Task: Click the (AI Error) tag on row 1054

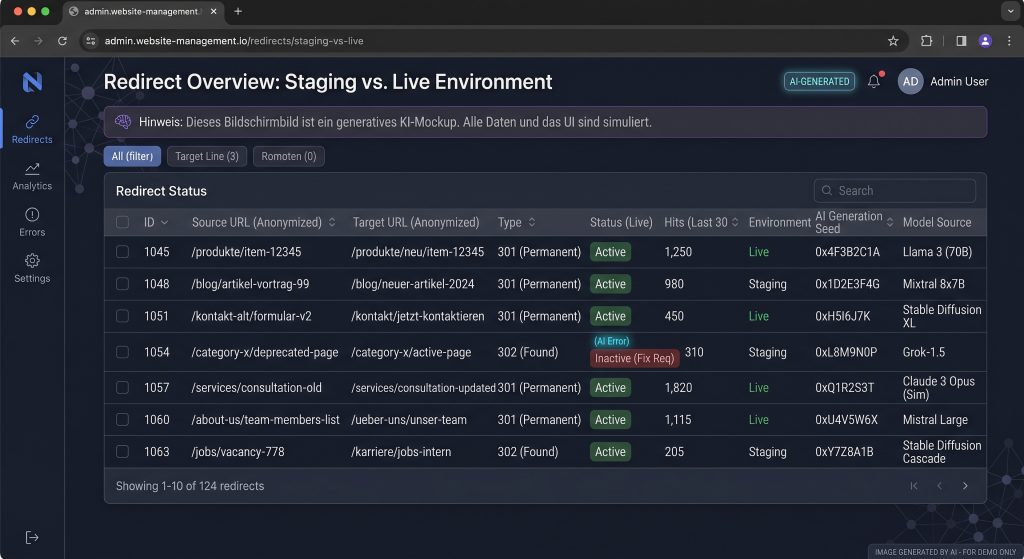Action: [611, 341]
